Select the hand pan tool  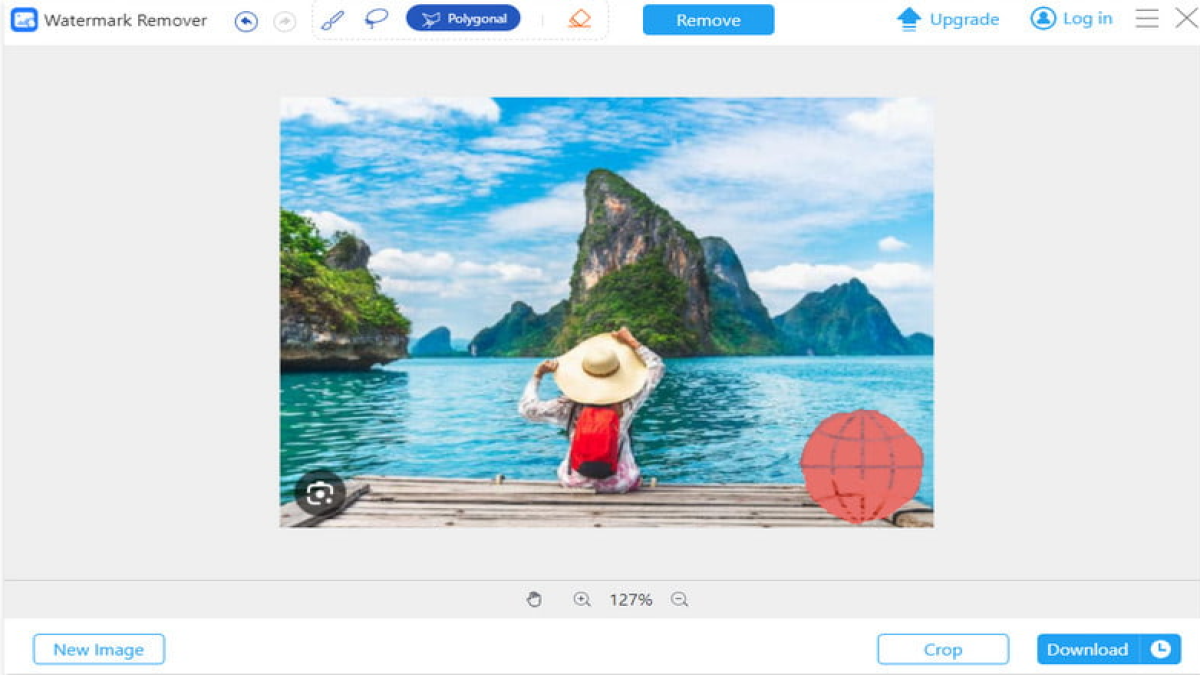click(x=534, y=600)
